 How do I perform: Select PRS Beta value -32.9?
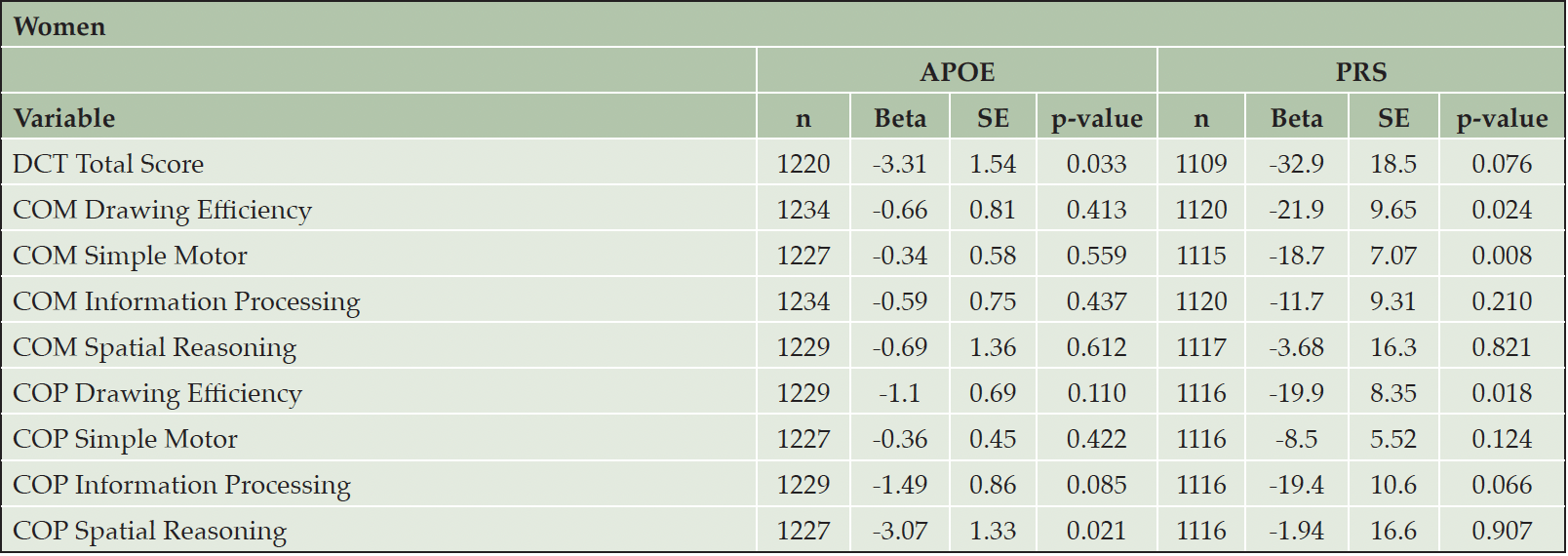click(1296, 164)
